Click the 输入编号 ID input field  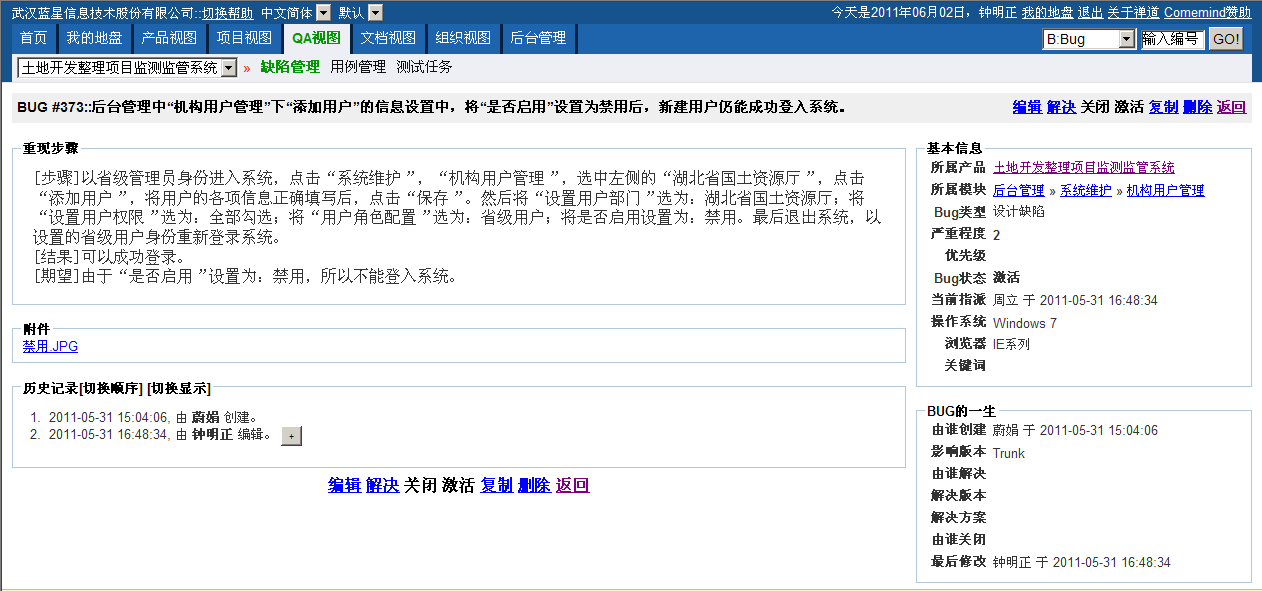pyautogui.click(x=1171, y=39)
